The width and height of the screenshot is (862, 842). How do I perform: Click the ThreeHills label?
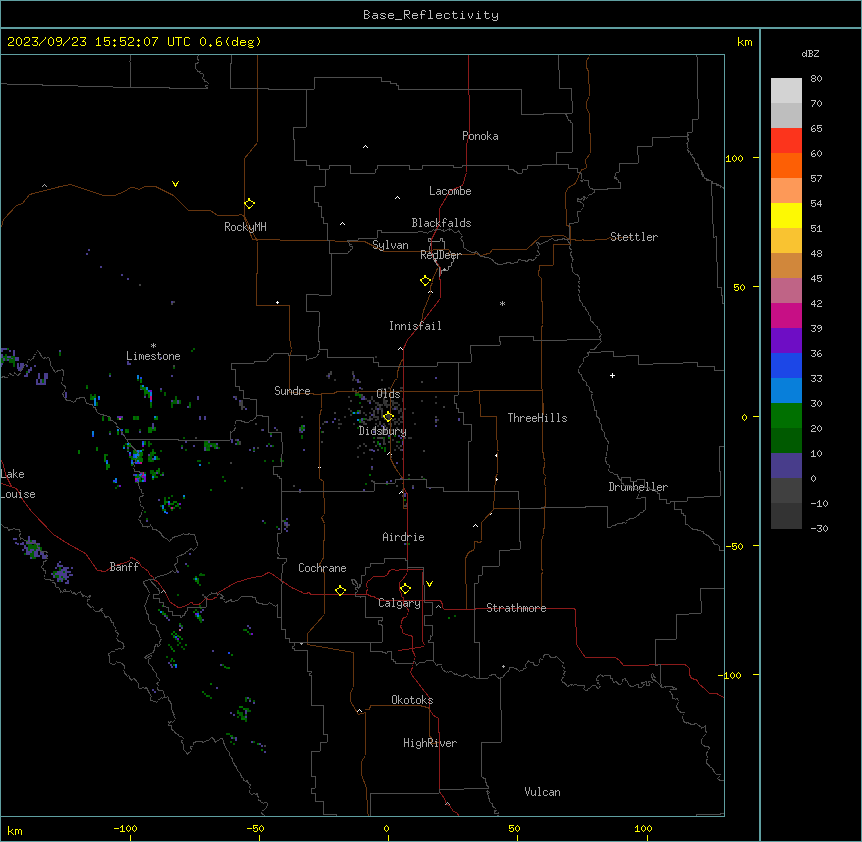(537, 418)
